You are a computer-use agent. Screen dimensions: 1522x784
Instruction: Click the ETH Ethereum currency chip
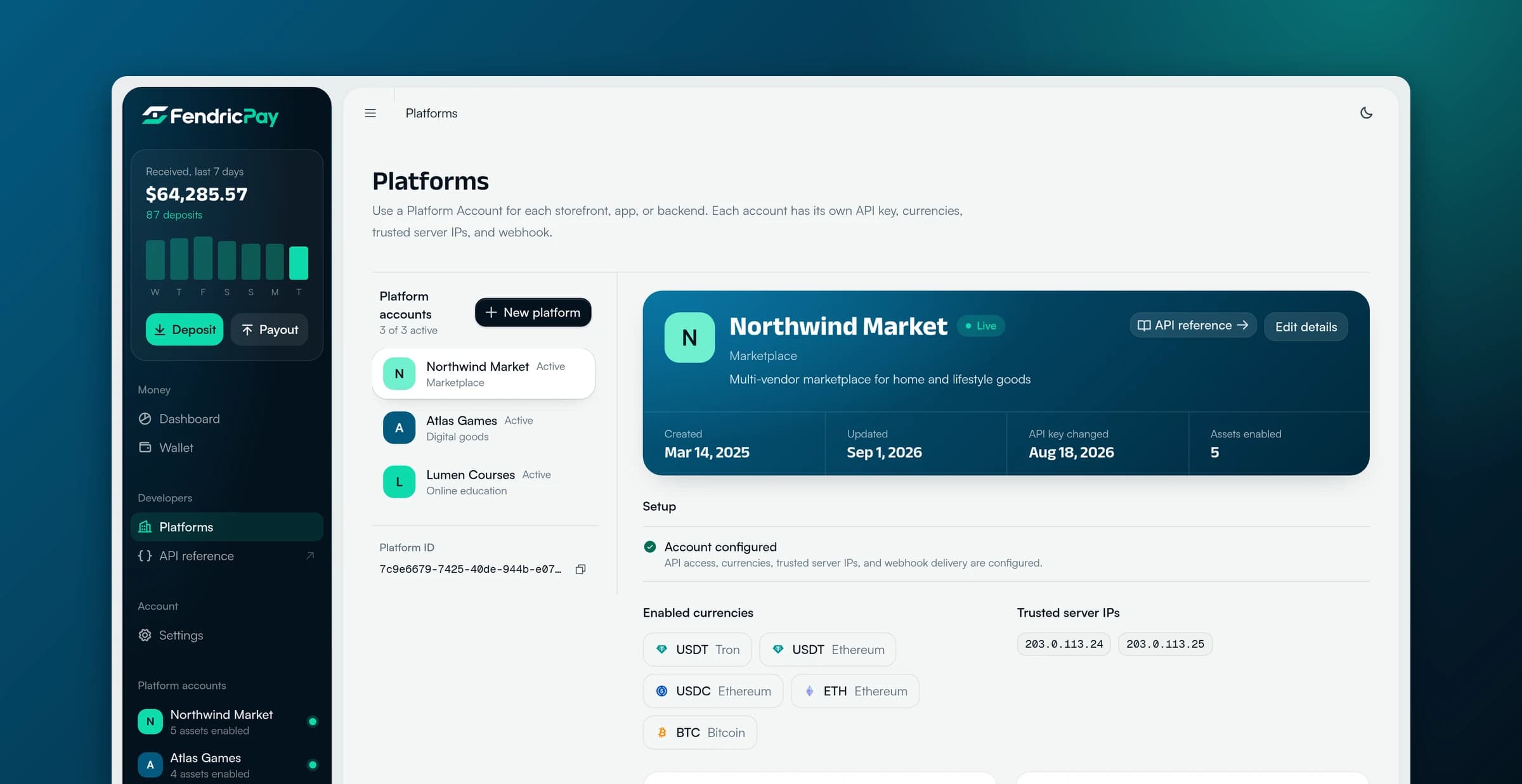(x=855, y=691)
